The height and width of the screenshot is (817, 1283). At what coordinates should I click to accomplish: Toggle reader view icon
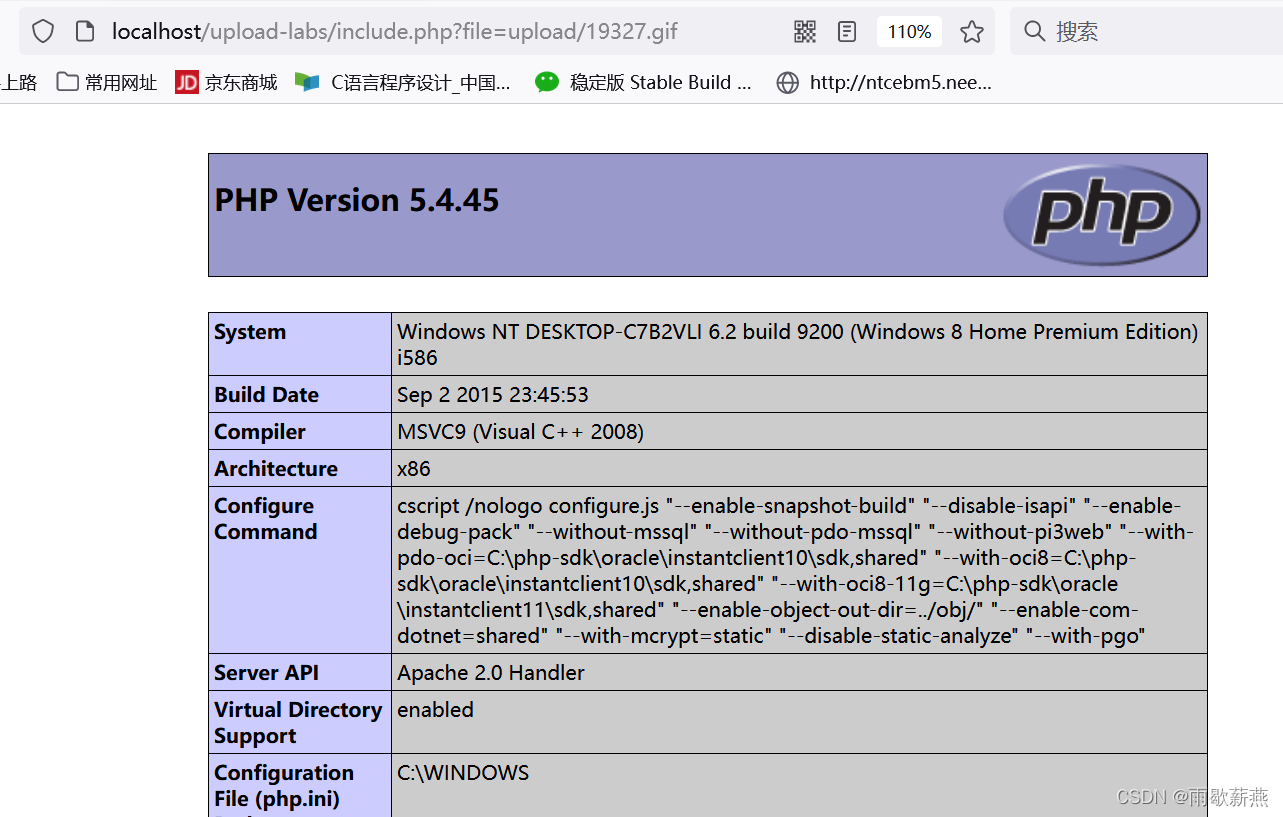847,32
